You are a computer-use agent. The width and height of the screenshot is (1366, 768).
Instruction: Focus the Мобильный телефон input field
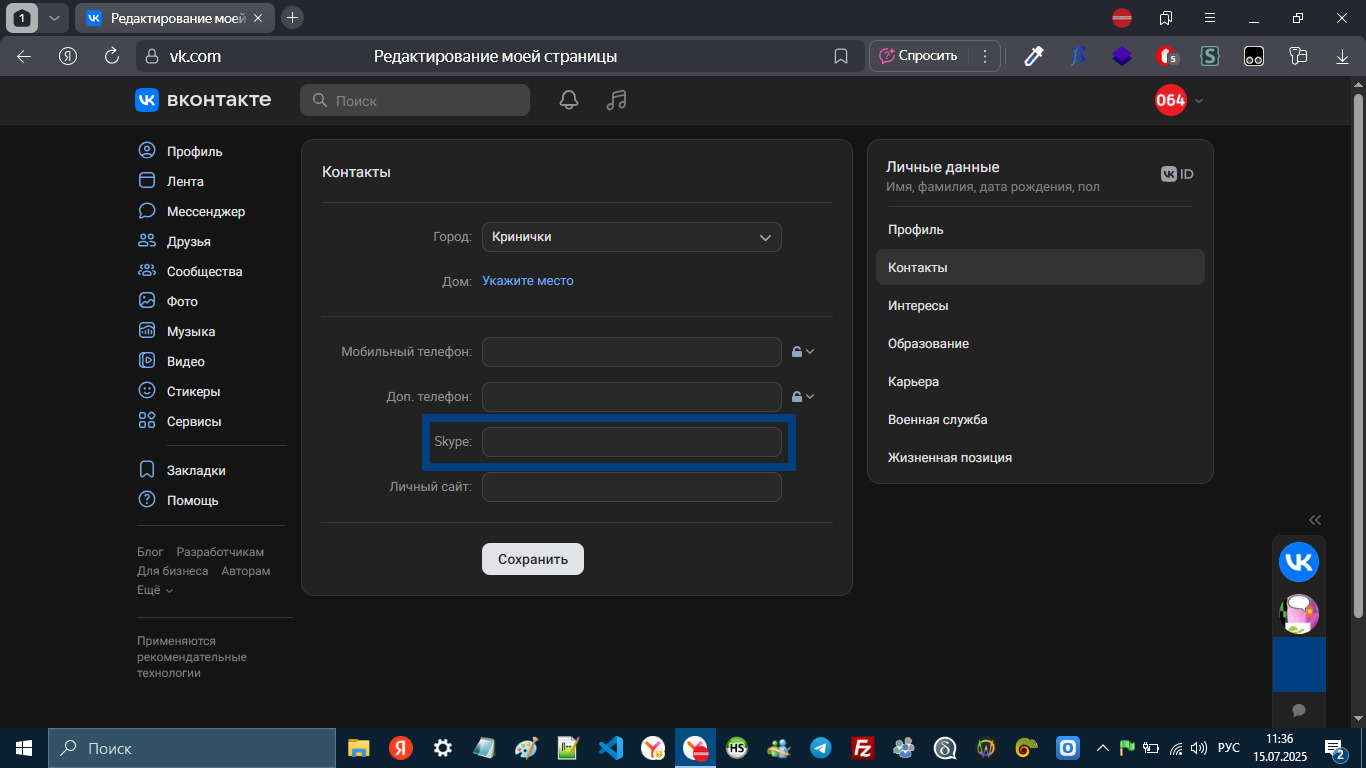click(x=632, y=352)
